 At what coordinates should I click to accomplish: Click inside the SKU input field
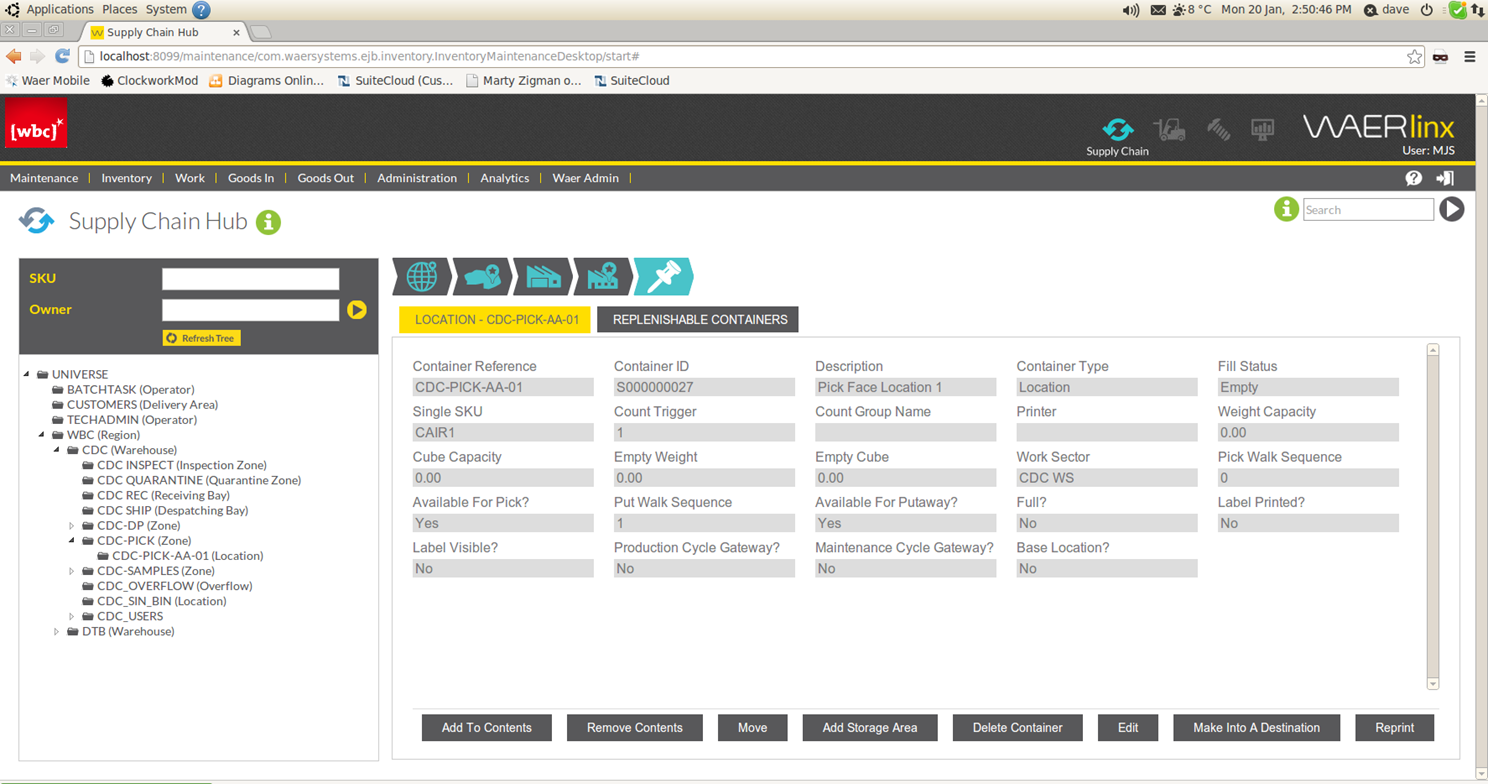pos(250,279)
